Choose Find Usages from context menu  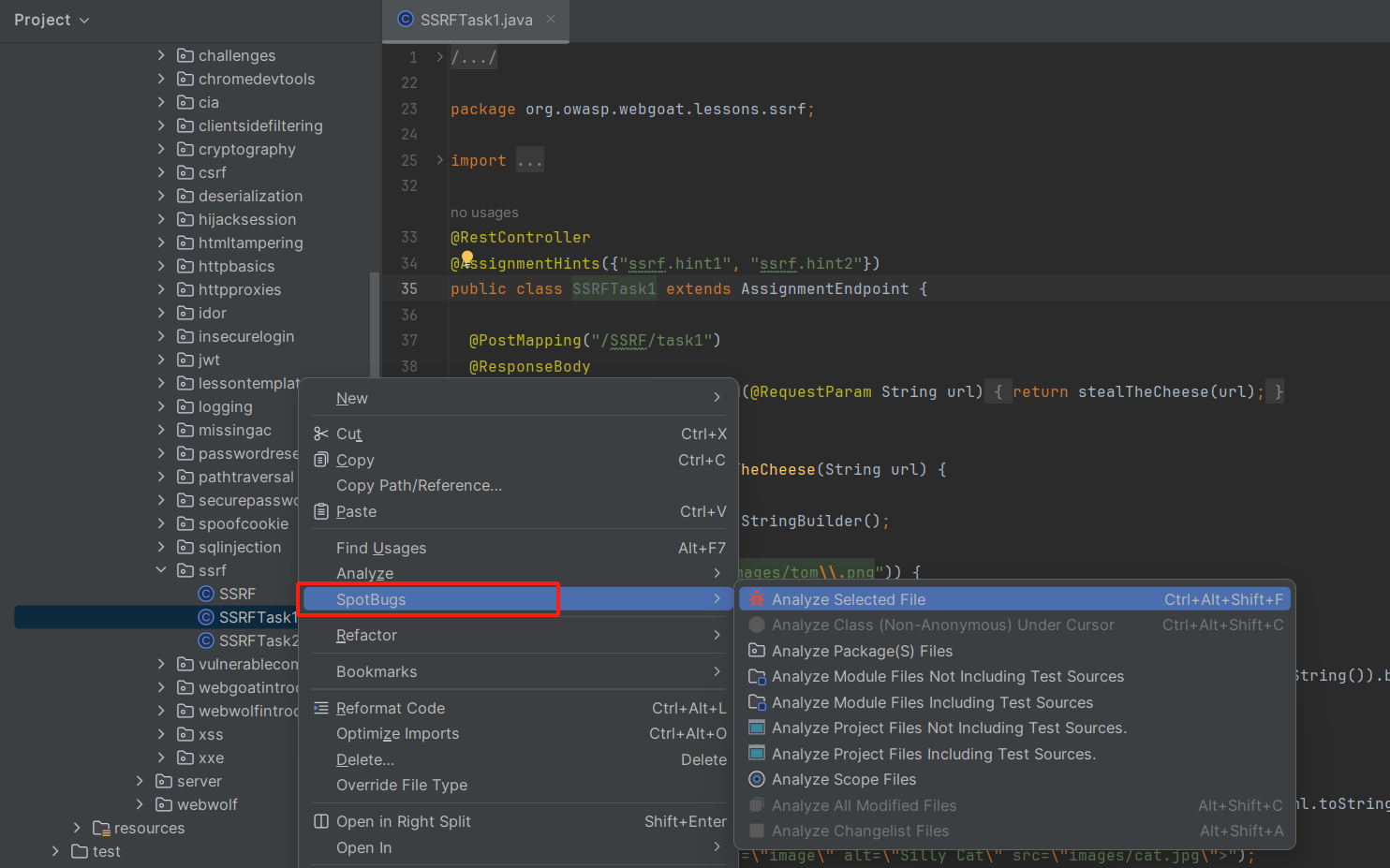(x=519, y=548)
